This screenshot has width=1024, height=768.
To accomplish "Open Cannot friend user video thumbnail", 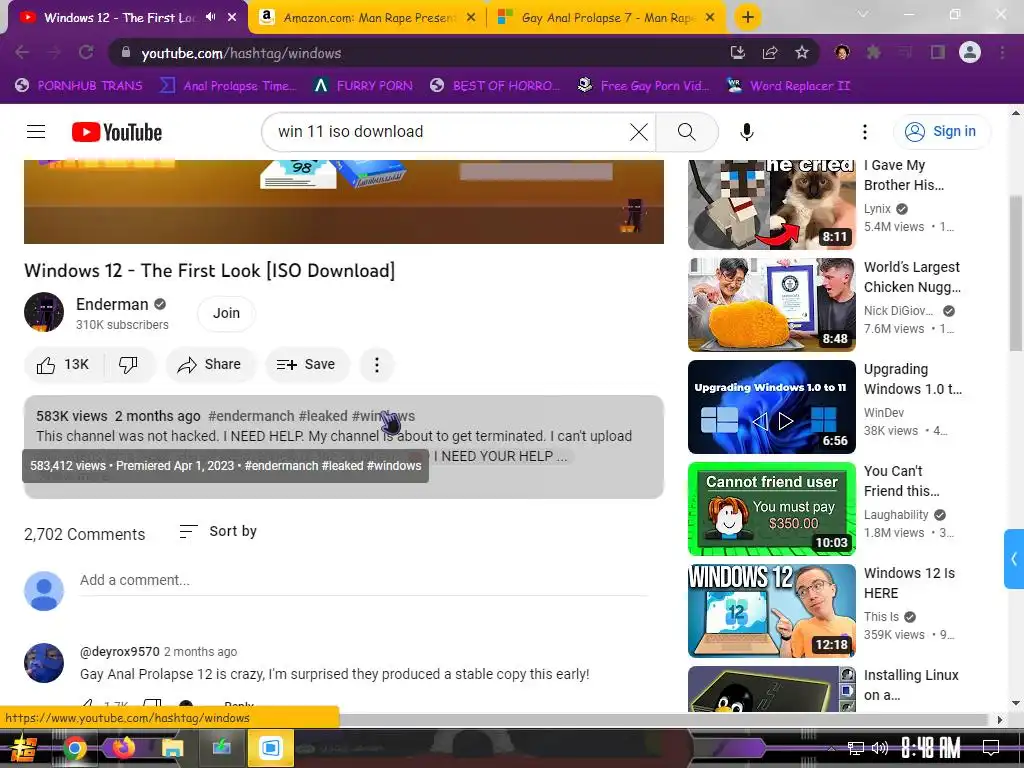I will [x=772, y=509].
